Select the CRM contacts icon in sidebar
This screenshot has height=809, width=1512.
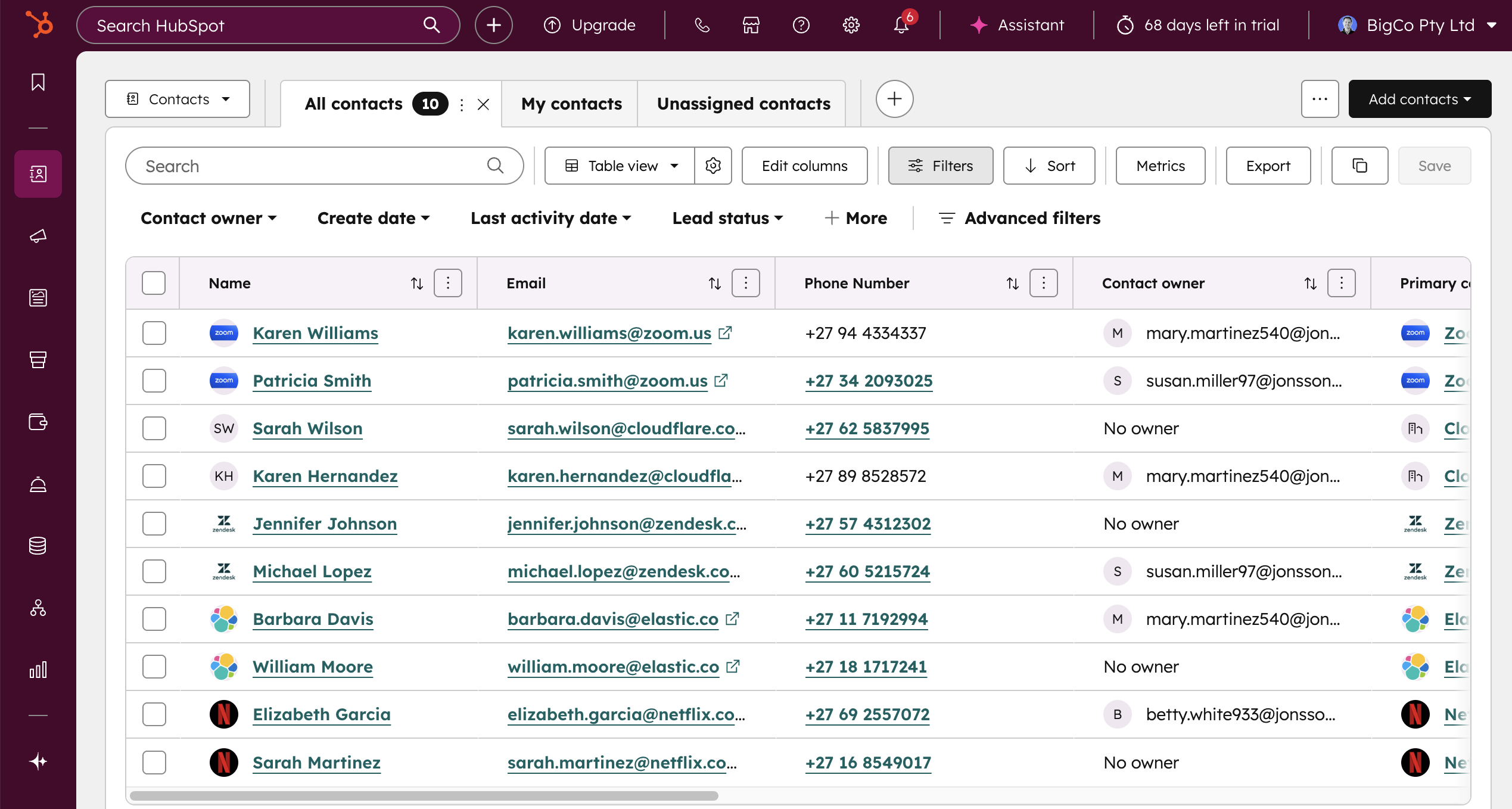tap(38, 173)
